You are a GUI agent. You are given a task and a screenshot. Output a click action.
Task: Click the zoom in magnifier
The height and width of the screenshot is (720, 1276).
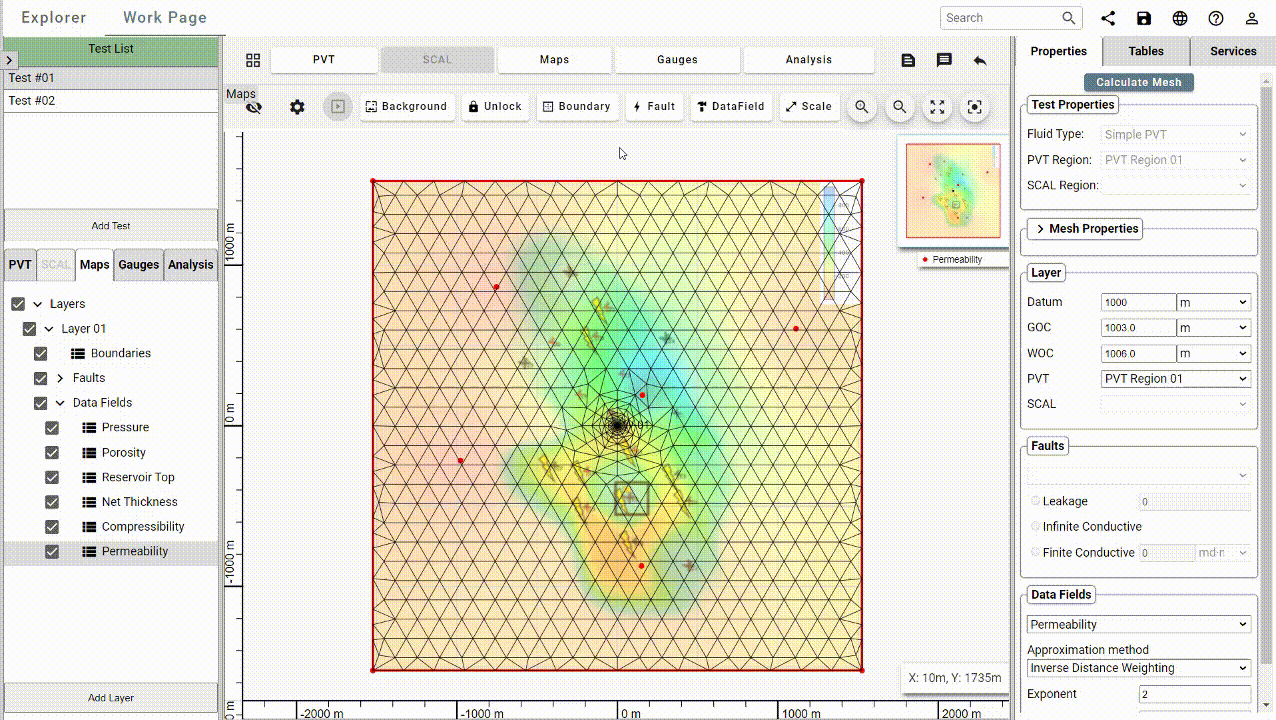pos(861,107)
